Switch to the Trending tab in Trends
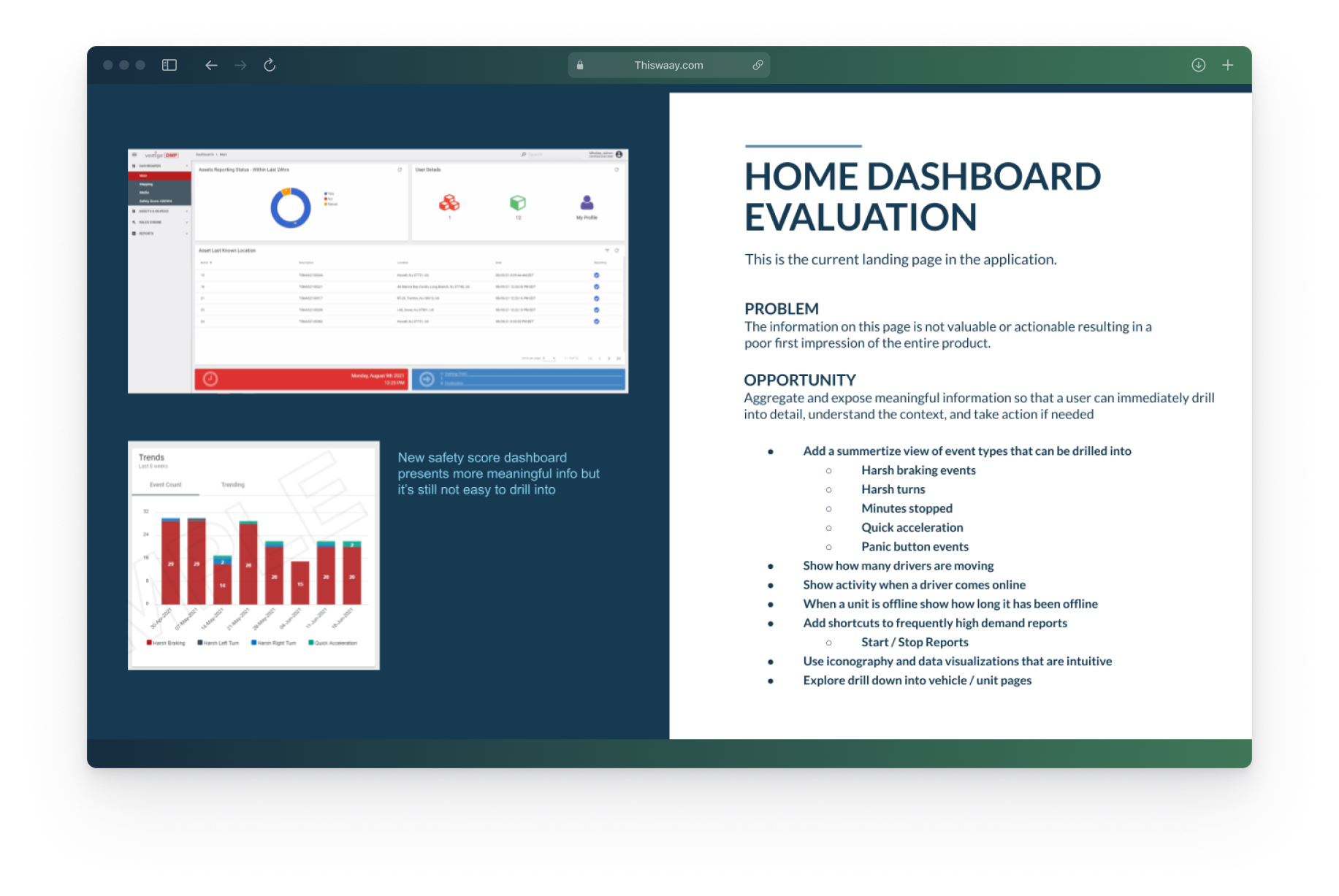The width and height of the screenshot is (1339, 896). coord(233,485)
